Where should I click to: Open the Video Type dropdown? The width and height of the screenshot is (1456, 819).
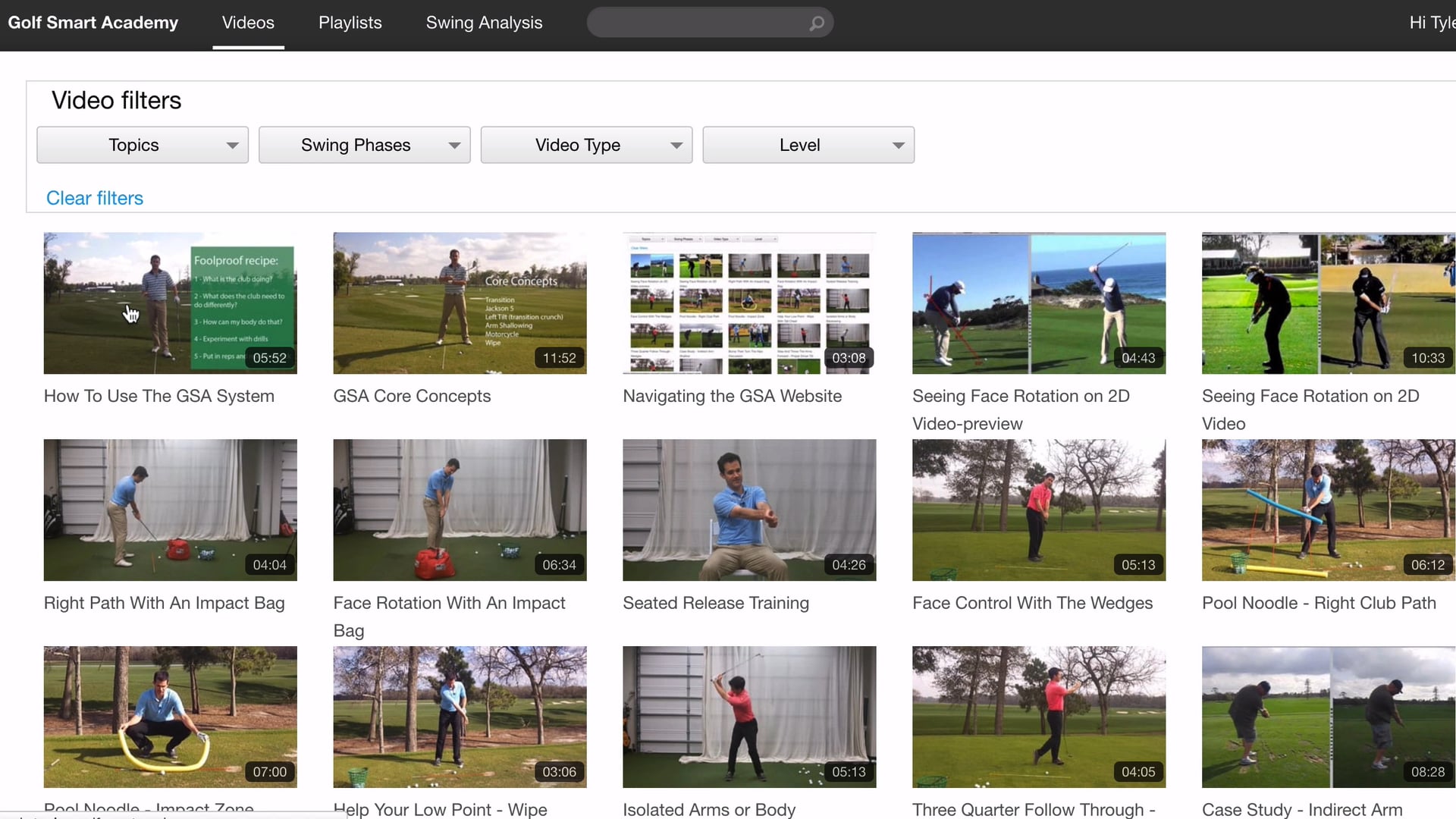(586, 145)
